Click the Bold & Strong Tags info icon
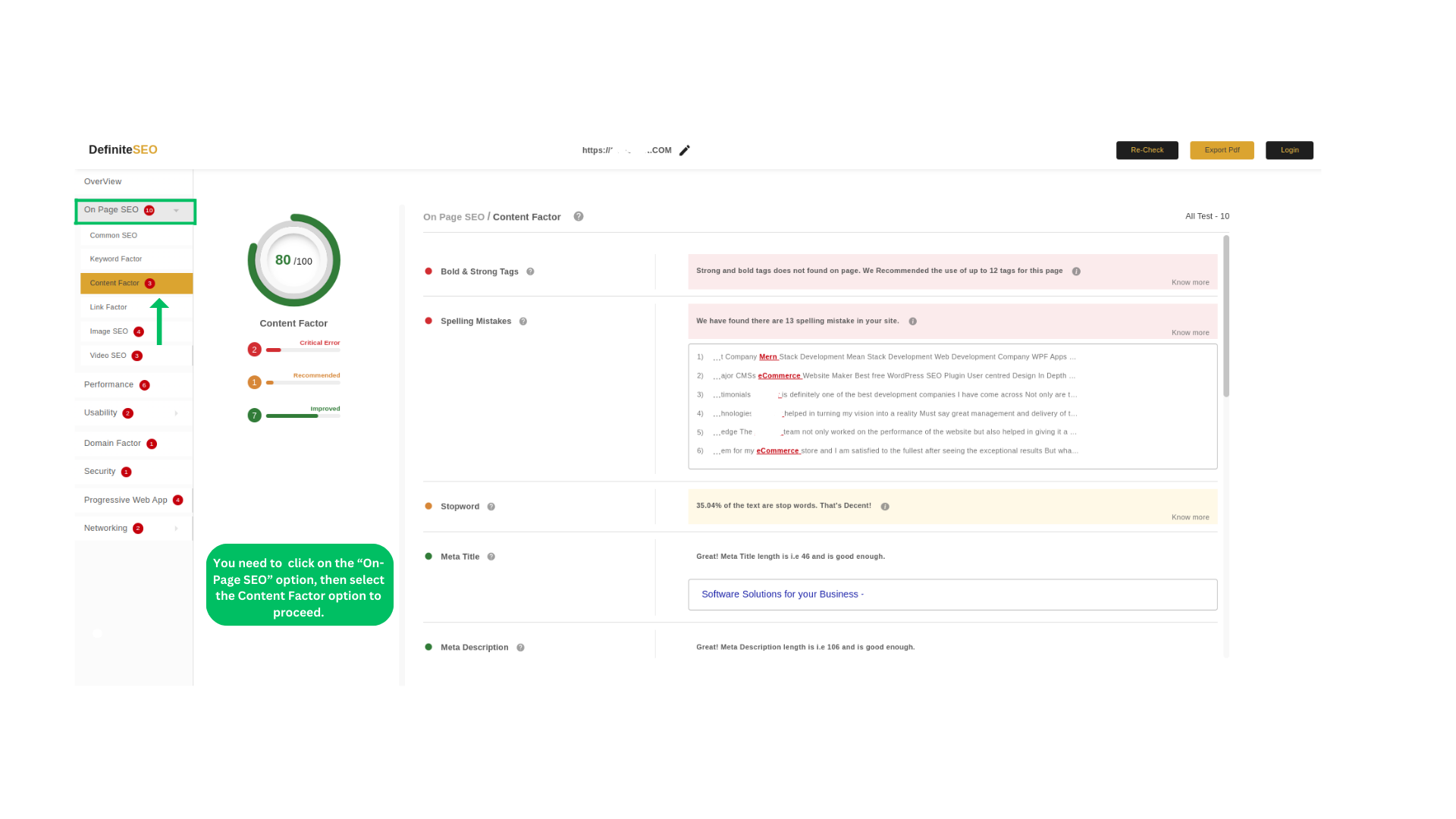 coord(530,271)
